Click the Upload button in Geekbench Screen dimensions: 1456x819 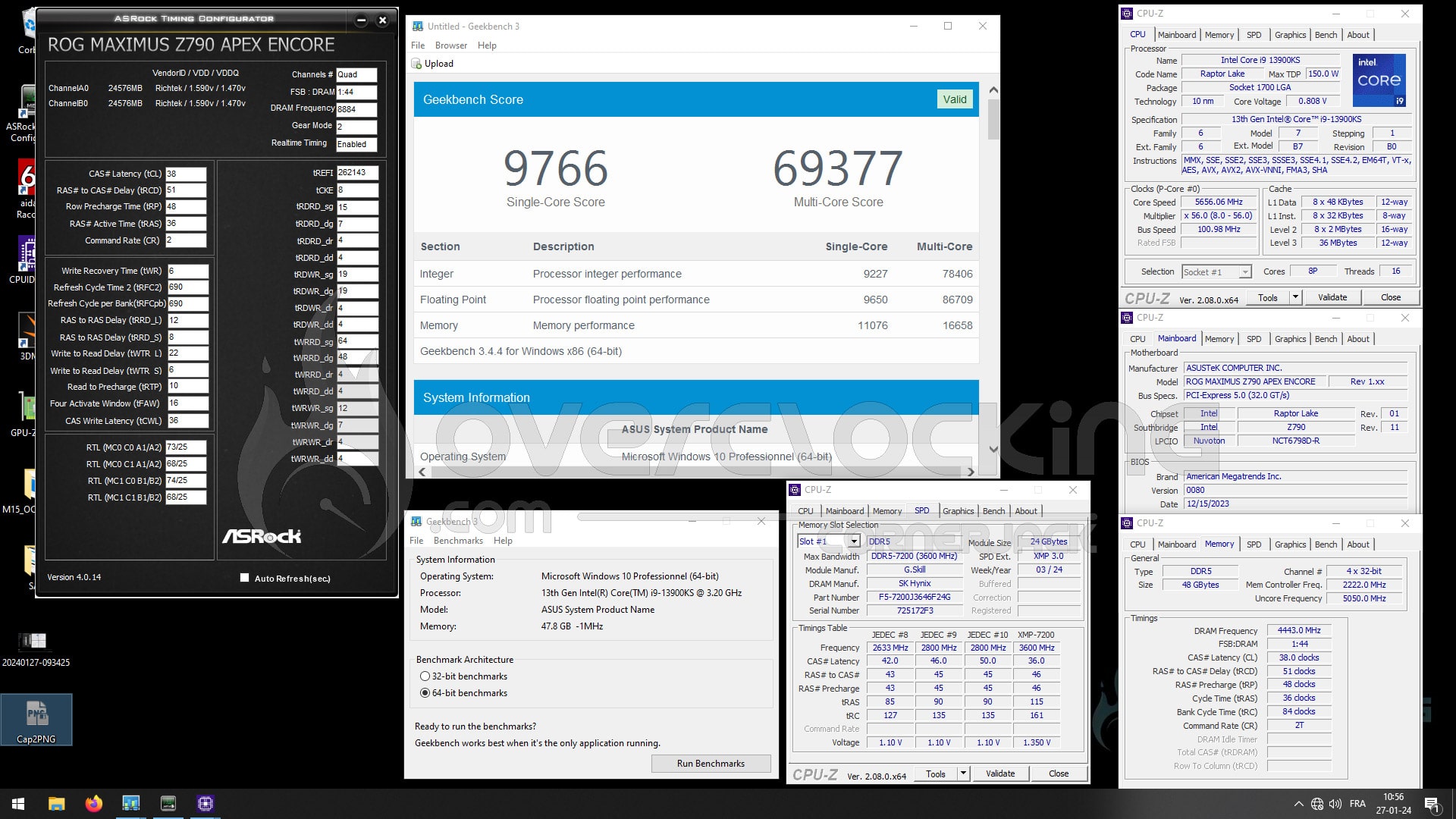(x=432, y=64)
